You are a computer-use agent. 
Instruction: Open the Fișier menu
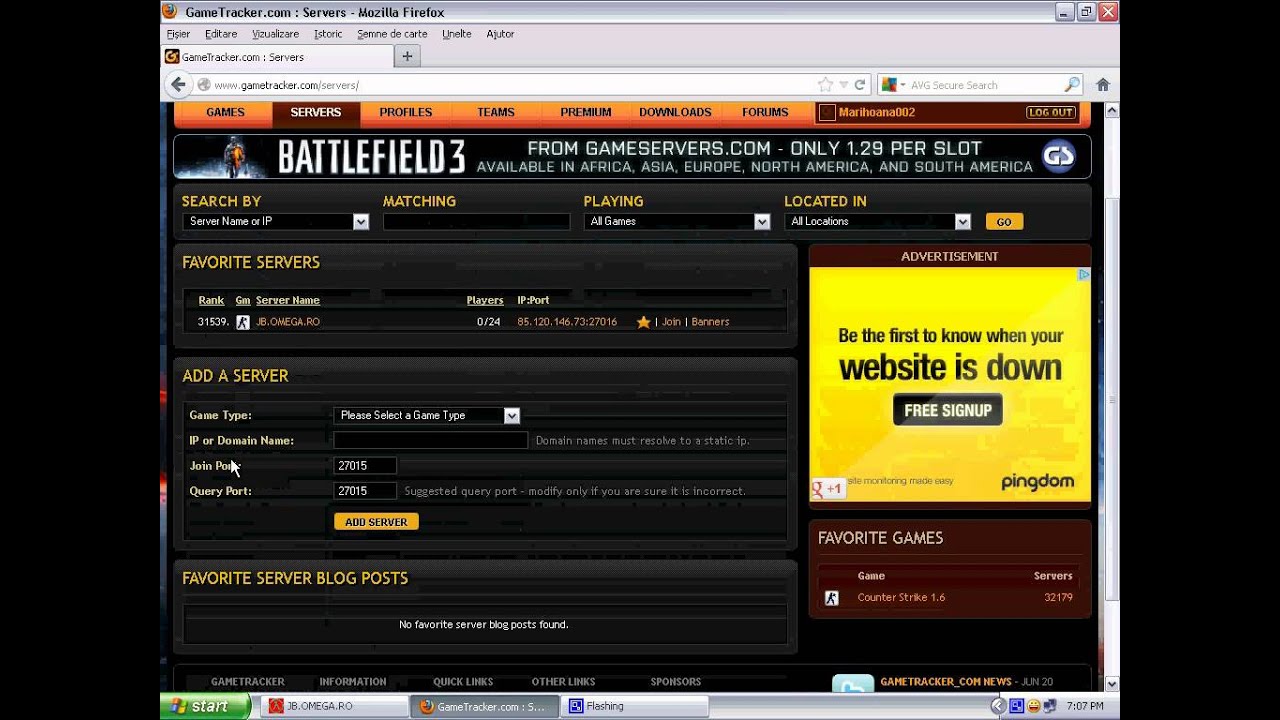[178, 34]
